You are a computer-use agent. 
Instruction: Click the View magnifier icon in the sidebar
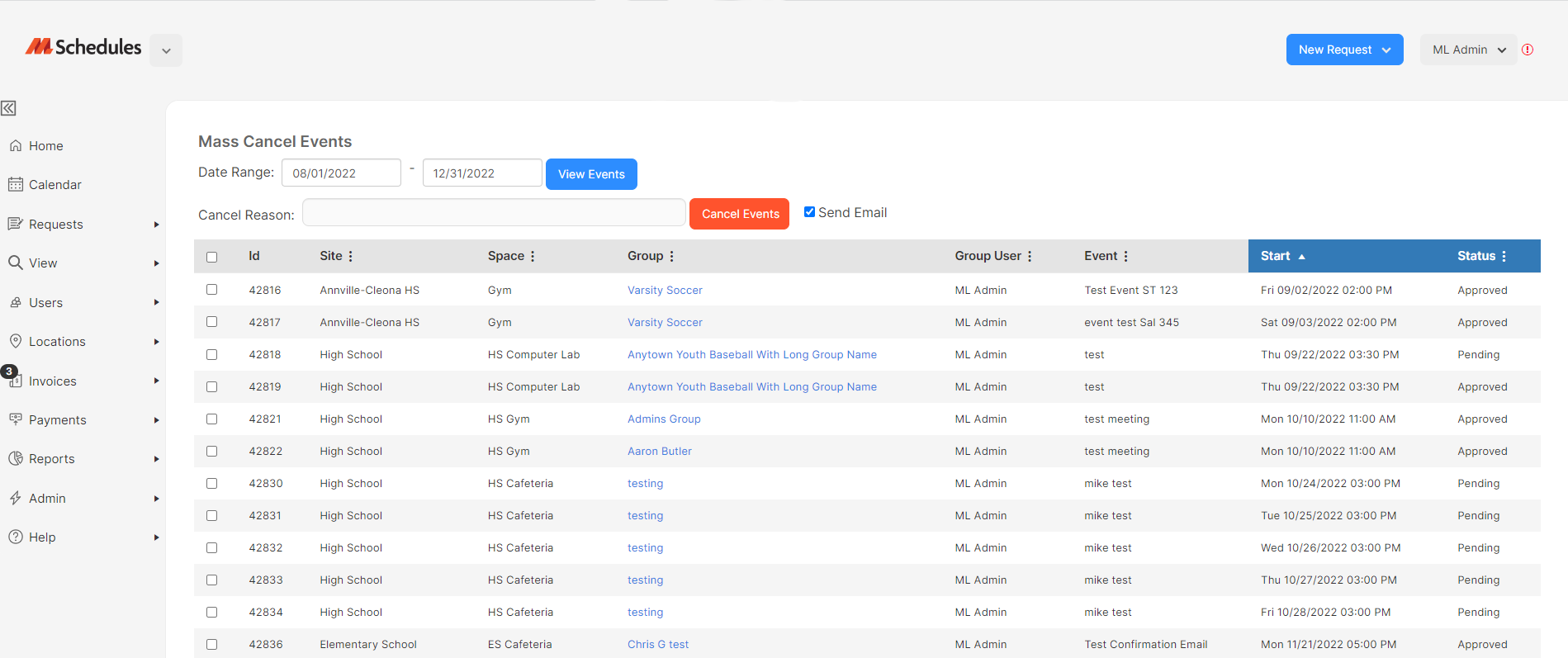coord(15,263)
